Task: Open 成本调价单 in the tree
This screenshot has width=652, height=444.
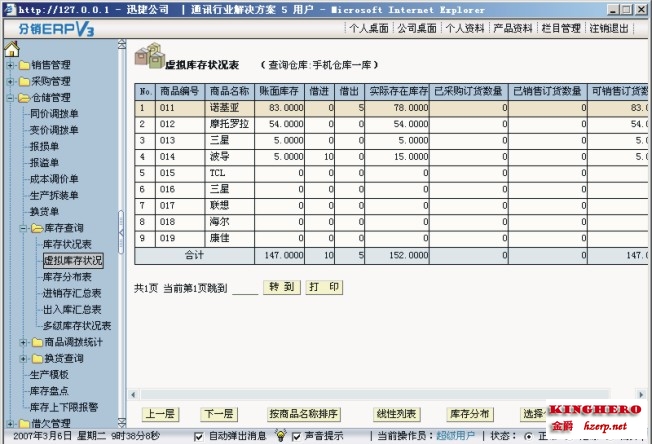Action: click(x=54, y=179)
